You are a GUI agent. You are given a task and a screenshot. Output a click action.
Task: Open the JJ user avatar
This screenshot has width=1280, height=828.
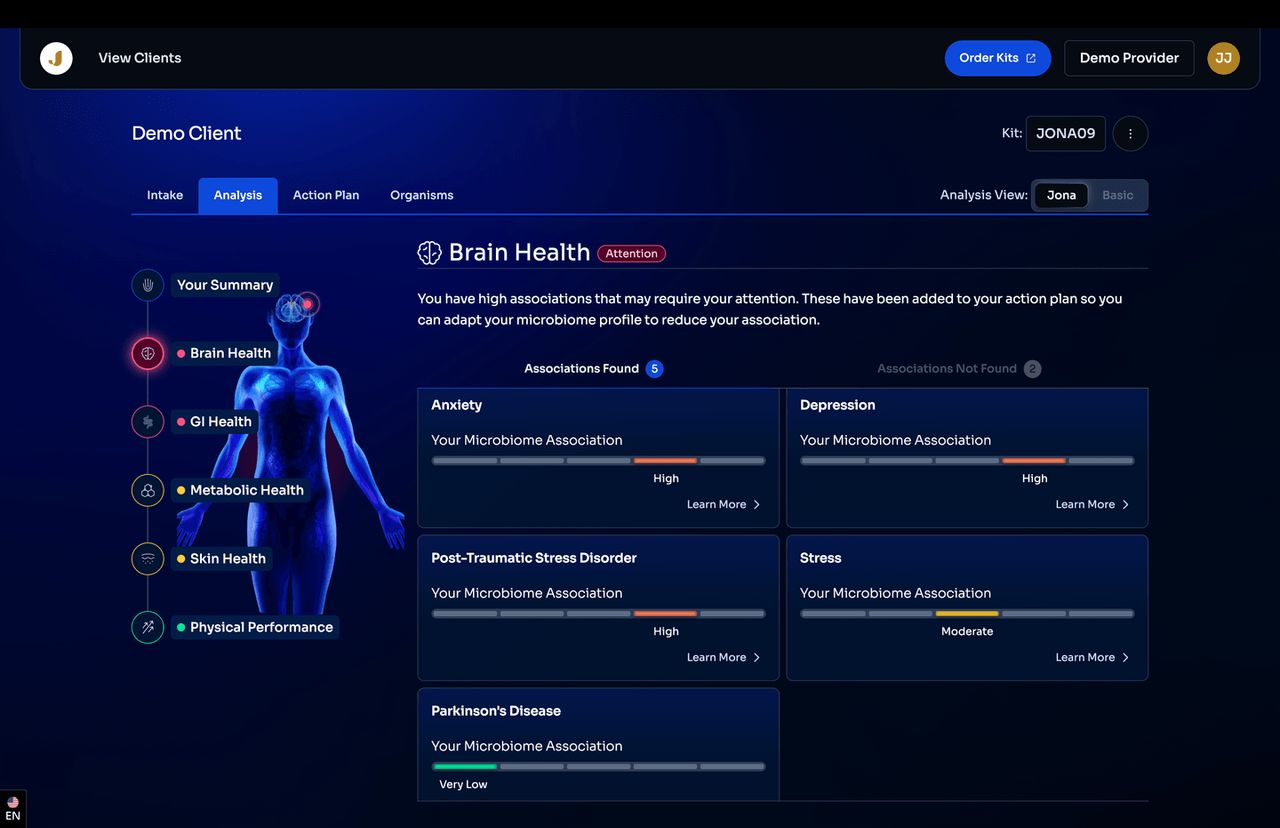point(1223,58)
